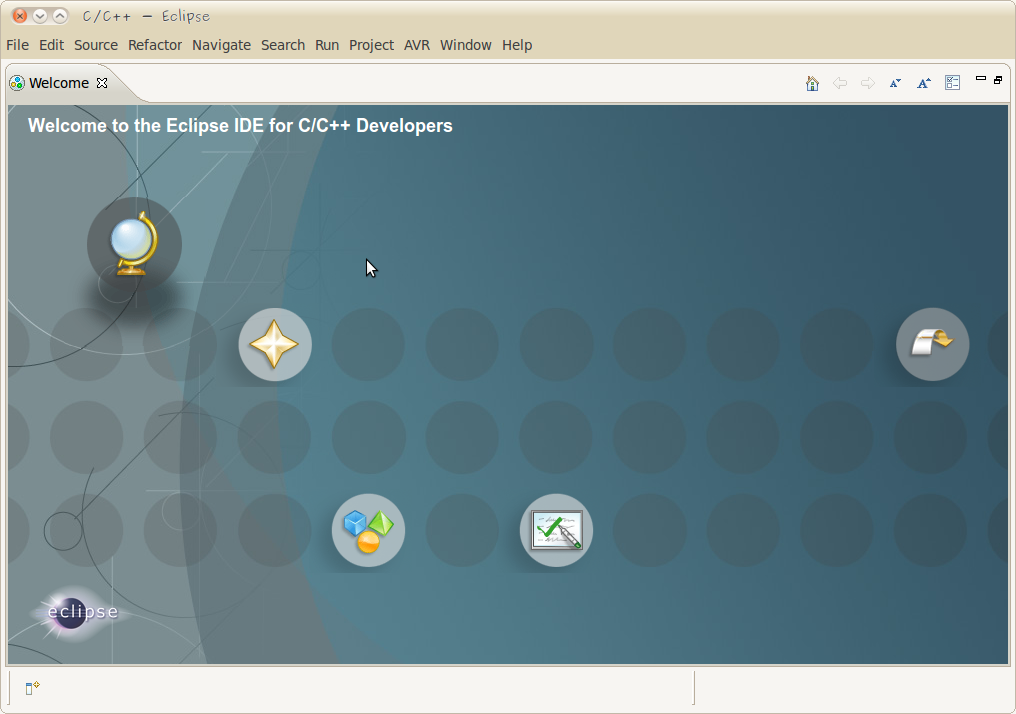
Task: Select the Welcome tab
Action: 59,83
